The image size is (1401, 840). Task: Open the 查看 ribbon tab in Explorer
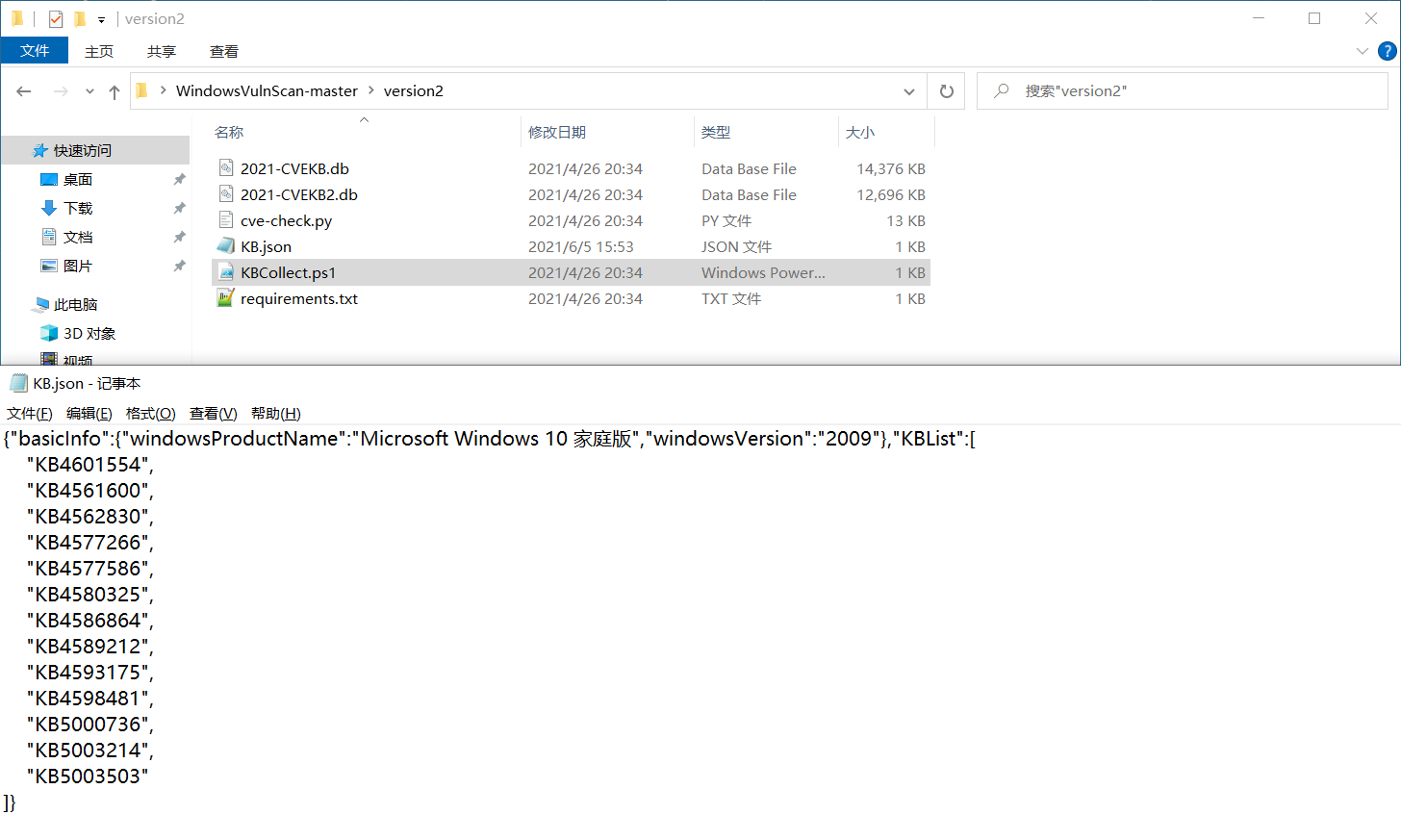(224, 51)
